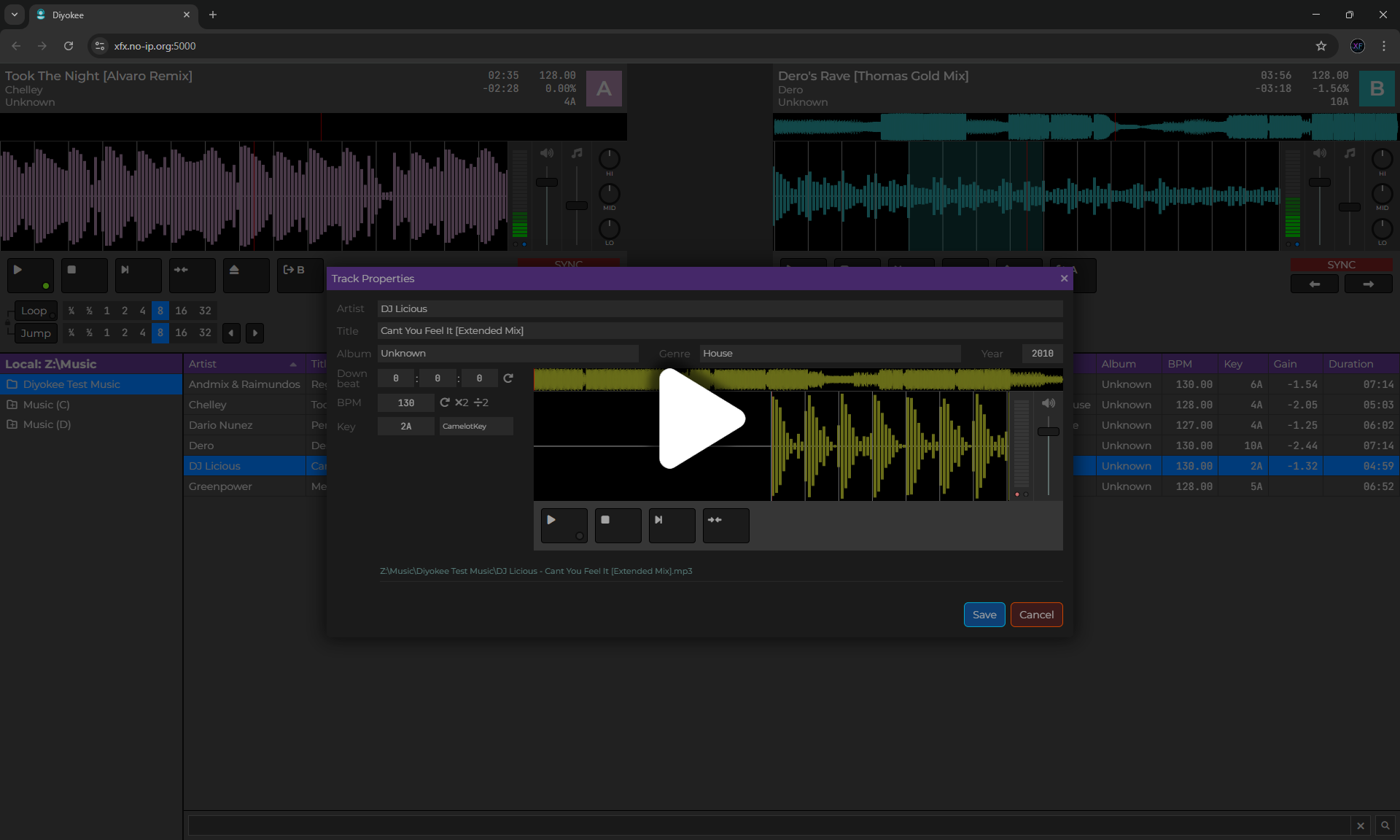
Task: Click Deck A skip-to-cue icon
Action: click(x=138, y=276)
